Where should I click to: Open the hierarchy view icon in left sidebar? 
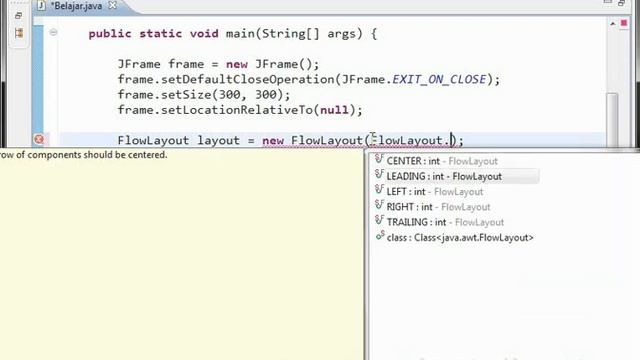click(19, 33)
